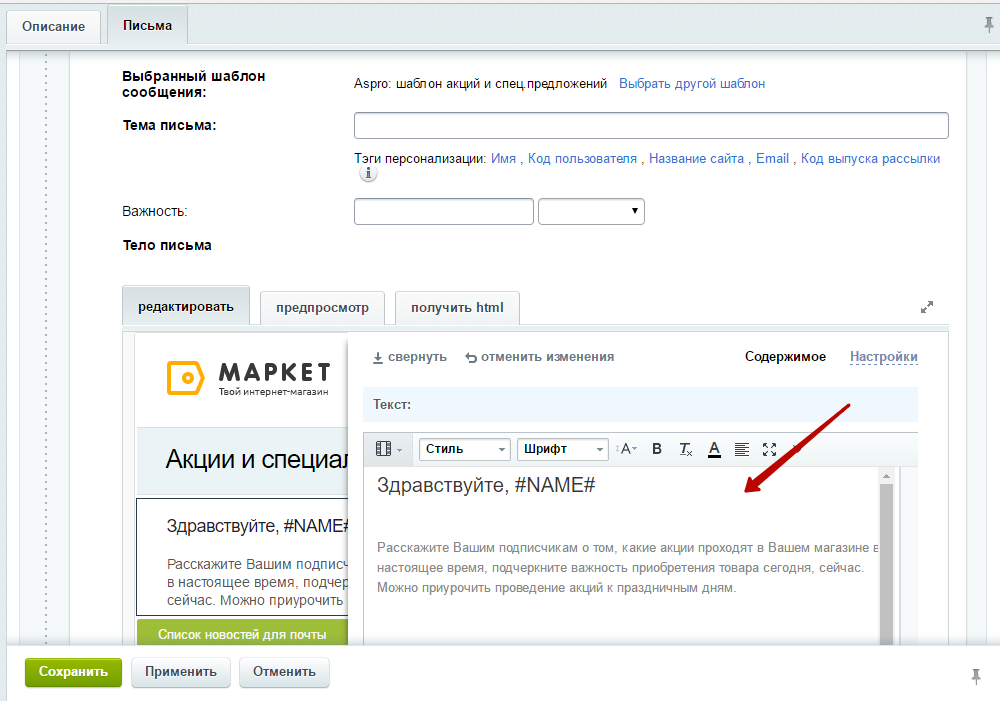Open the Шрифт dropdown
1000x701 pixels.
(x=562, y=449)
